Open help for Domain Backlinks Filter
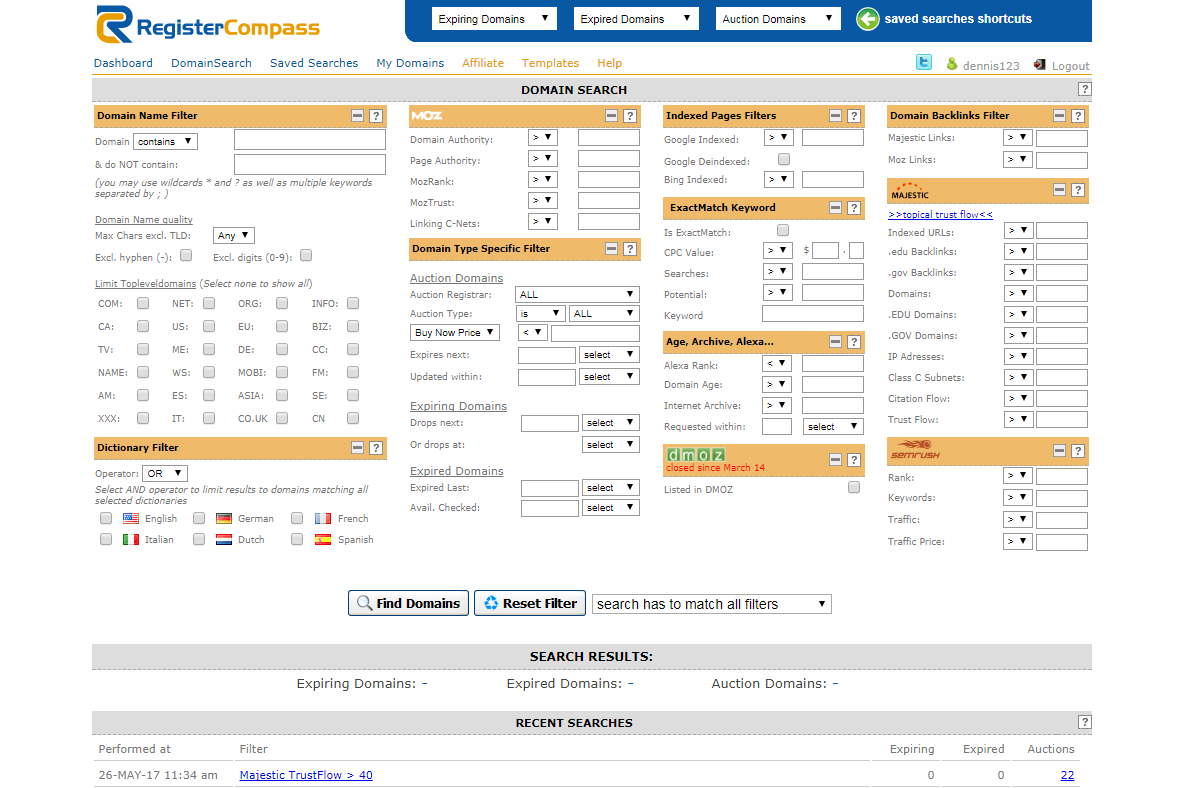This screenshot has width=1202, height=788. point(1078,116)
